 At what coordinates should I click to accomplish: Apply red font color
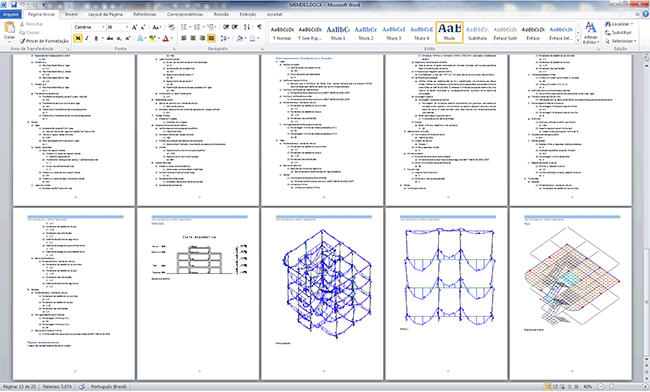pyautogui.click(x=165, y=38)
